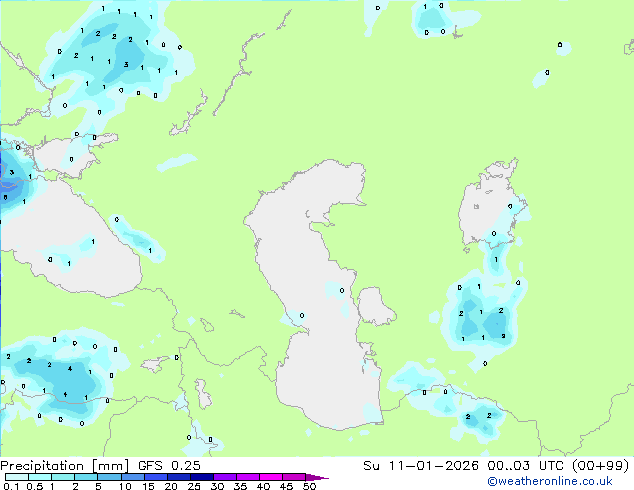Pick the 45–50 mm legend color swatch
634x490 pixels.
294,477
